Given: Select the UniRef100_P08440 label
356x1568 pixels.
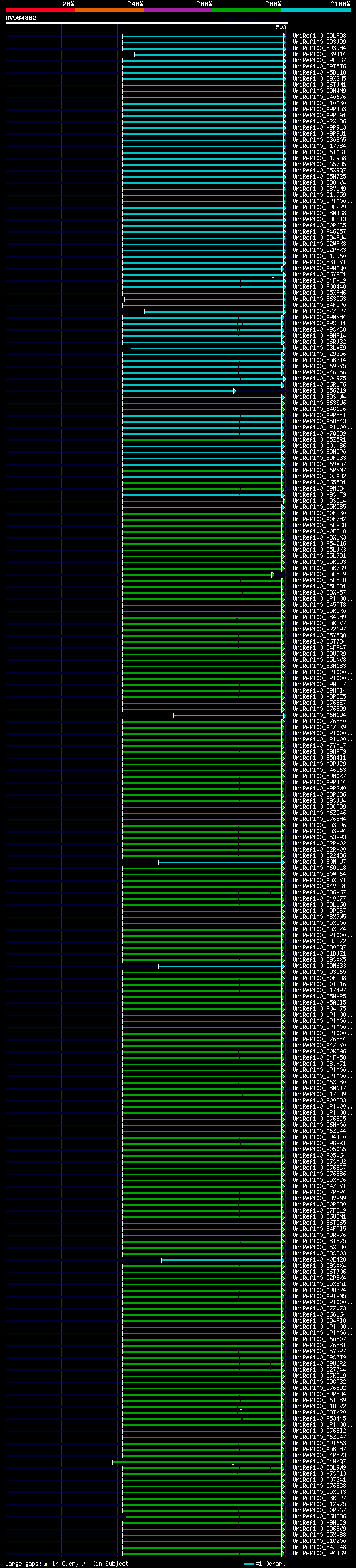Looking at the screenshot, I should tap(319, 286).
